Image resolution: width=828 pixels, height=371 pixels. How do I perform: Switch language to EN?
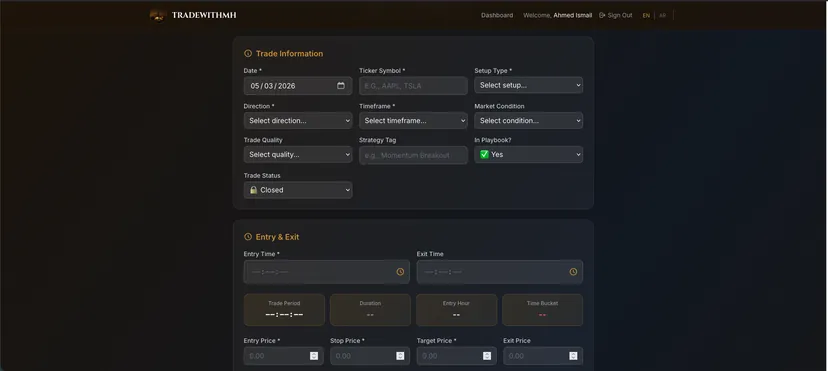(x=646, y=15)
